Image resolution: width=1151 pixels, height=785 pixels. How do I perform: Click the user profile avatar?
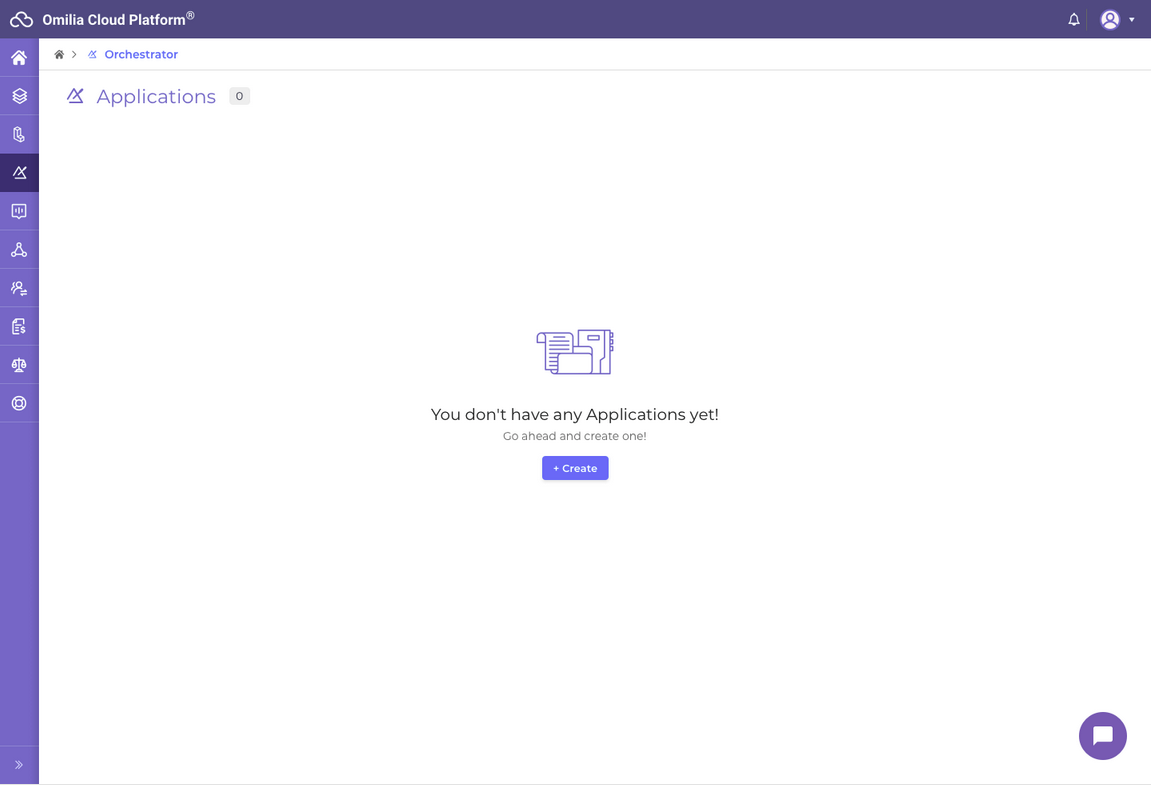1110,20
